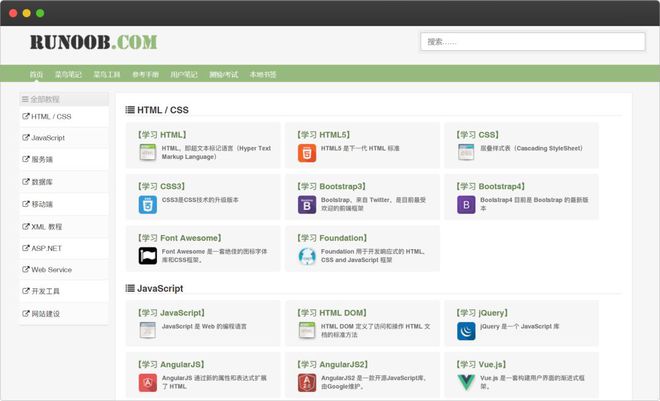660x401 pixels.
Task: Click the 全部教程 sidebar header
Action: click(x=64, y=99)
